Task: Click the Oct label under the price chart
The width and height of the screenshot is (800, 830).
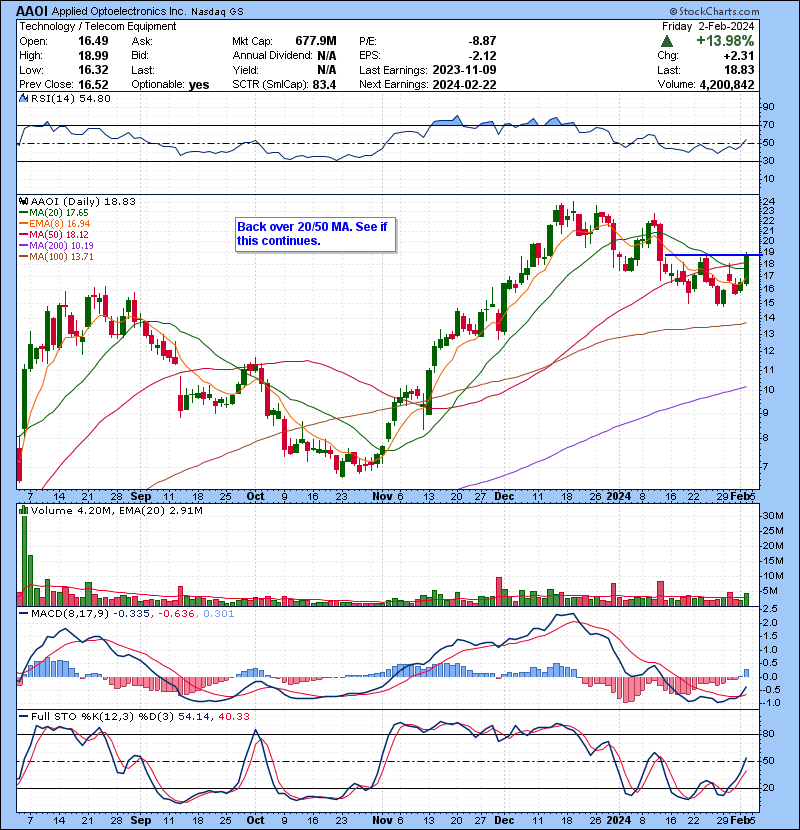Action: 255,497
